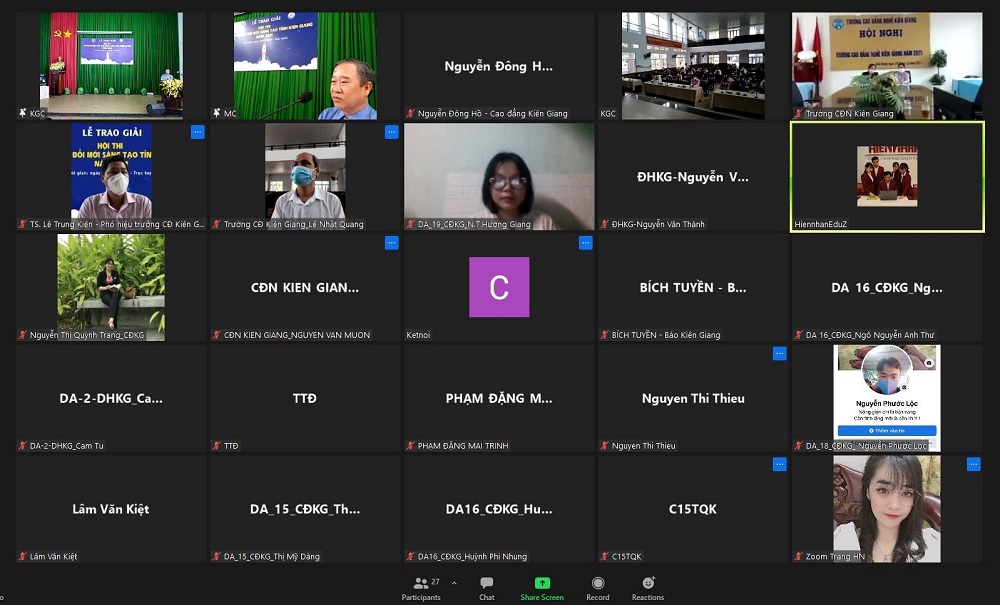Click muted mic icon on C15TQK tile
The image size is (1000, 605).
[605, 556]
